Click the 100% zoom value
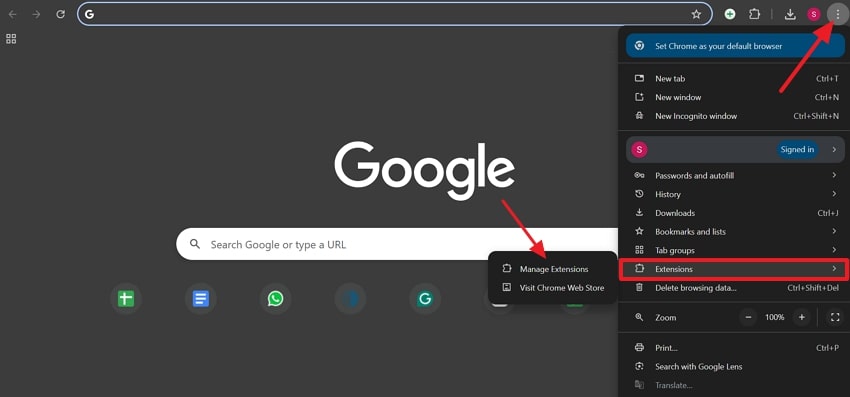Screen dimensions: 850x397 click(x=775, y=317)
